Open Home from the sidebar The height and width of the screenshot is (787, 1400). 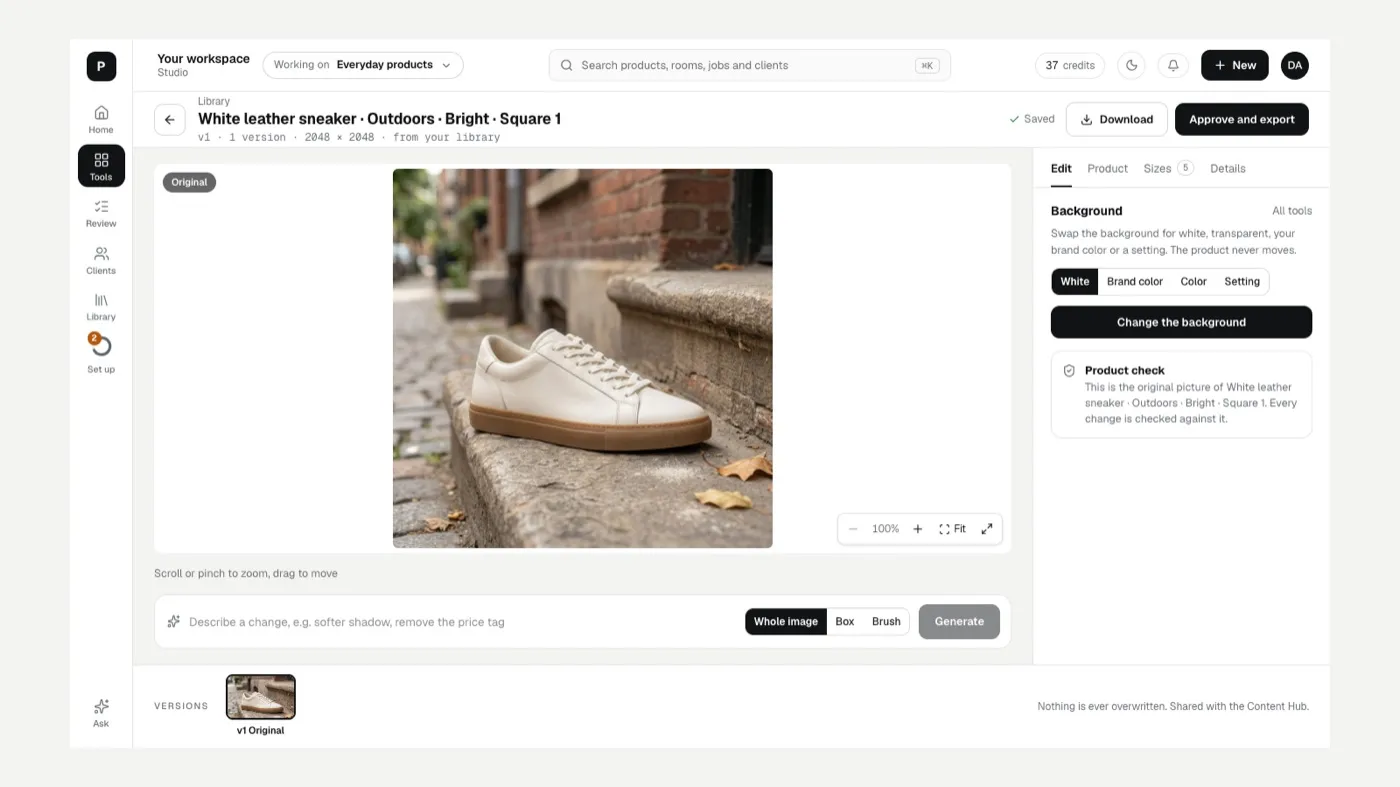pos(101,119)
